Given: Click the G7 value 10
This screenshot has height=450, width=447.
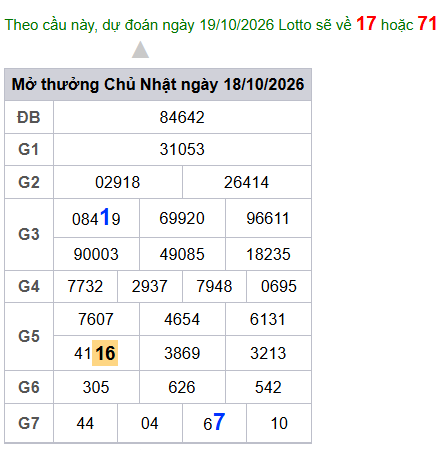Looking at the screenshot, I should (279, 423).
